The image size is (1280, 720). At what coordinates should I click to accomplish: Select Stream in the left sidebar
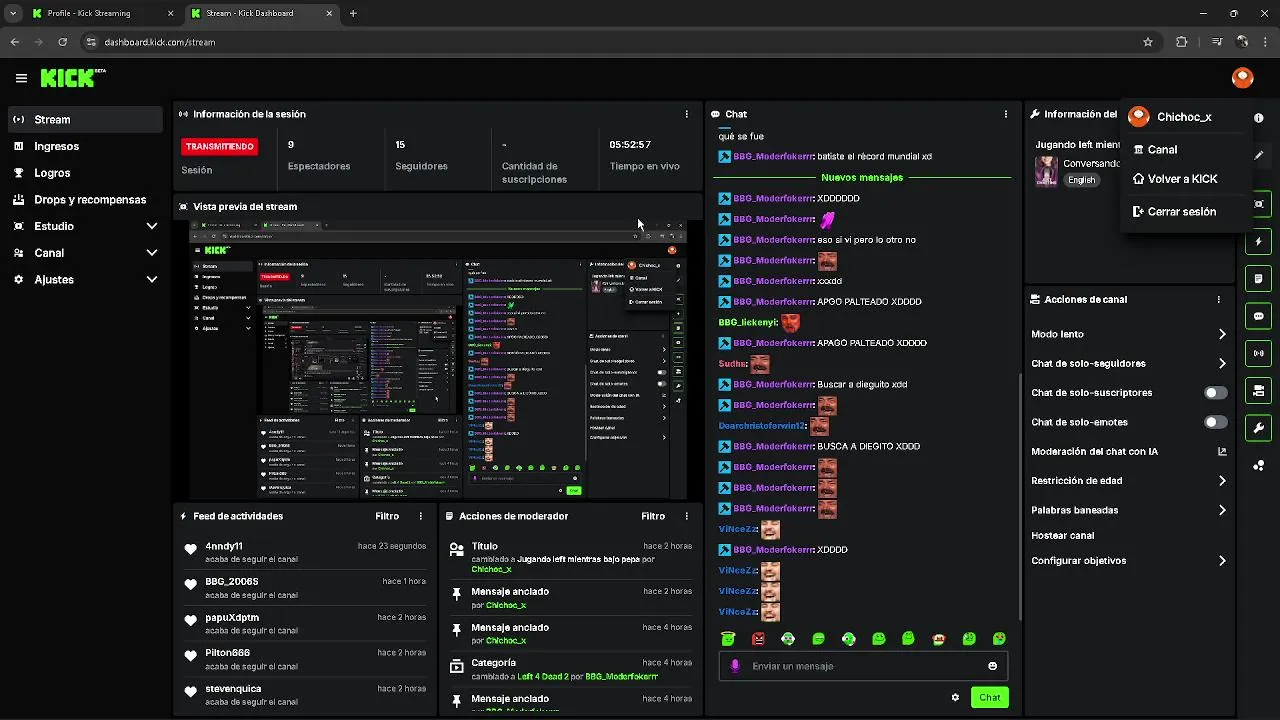[x=84, y=119]
